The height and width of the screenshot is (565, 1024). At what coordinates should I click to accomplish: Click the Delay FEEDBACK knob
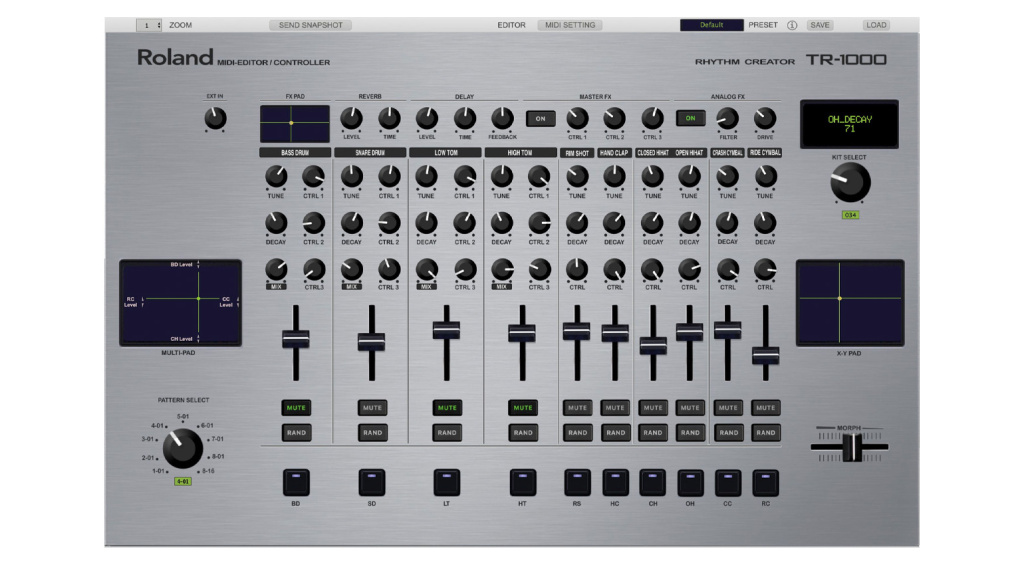(x=502, y=118)
